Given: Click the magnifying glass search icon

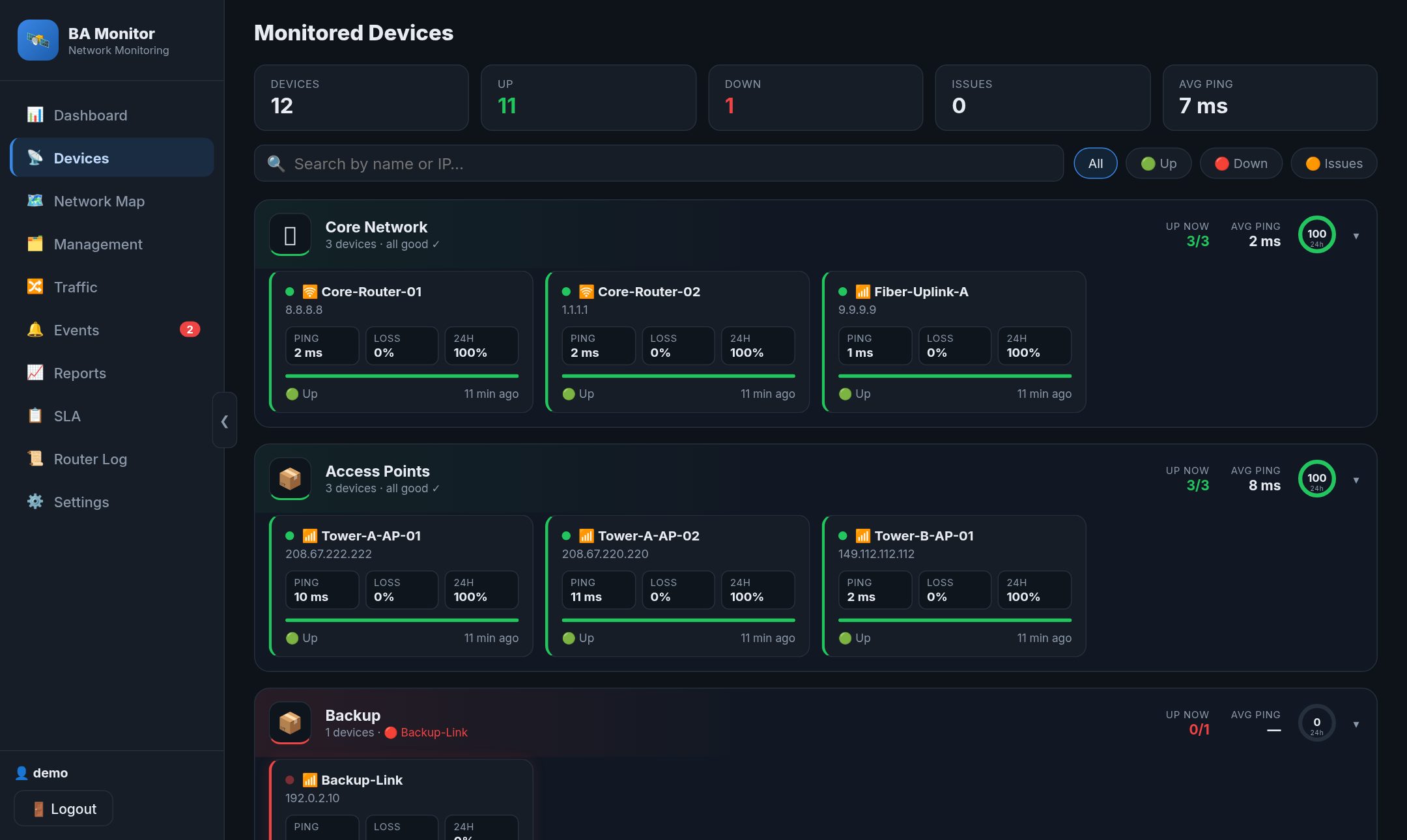Looking at the screenshot, I should (x=276, y=164).
